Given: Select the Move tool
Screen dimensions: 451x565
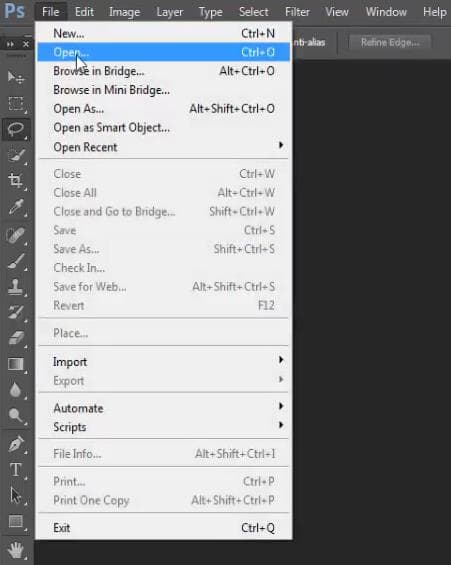Looking at the screenshot, I should pos(16,77).
